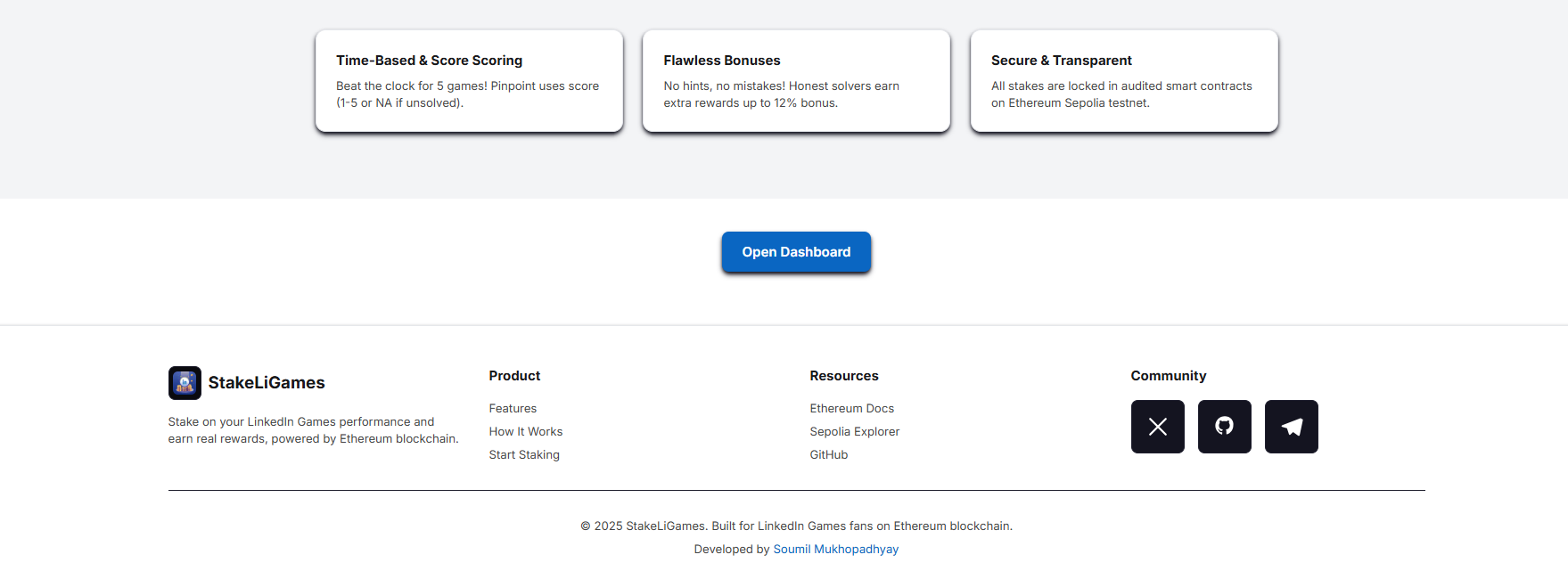1568x571 pixels.
Task: Click the 2025 StakeLiGames copyright text
Action: pos(796,526)
